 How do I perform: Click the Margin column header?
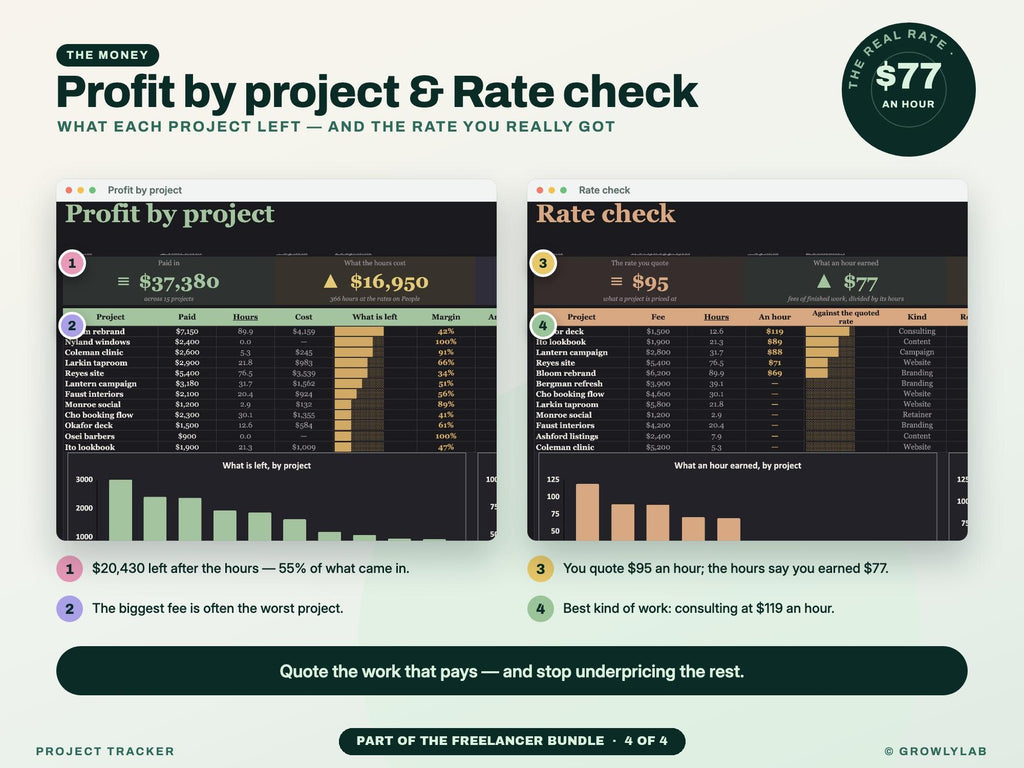click(445, 317)
